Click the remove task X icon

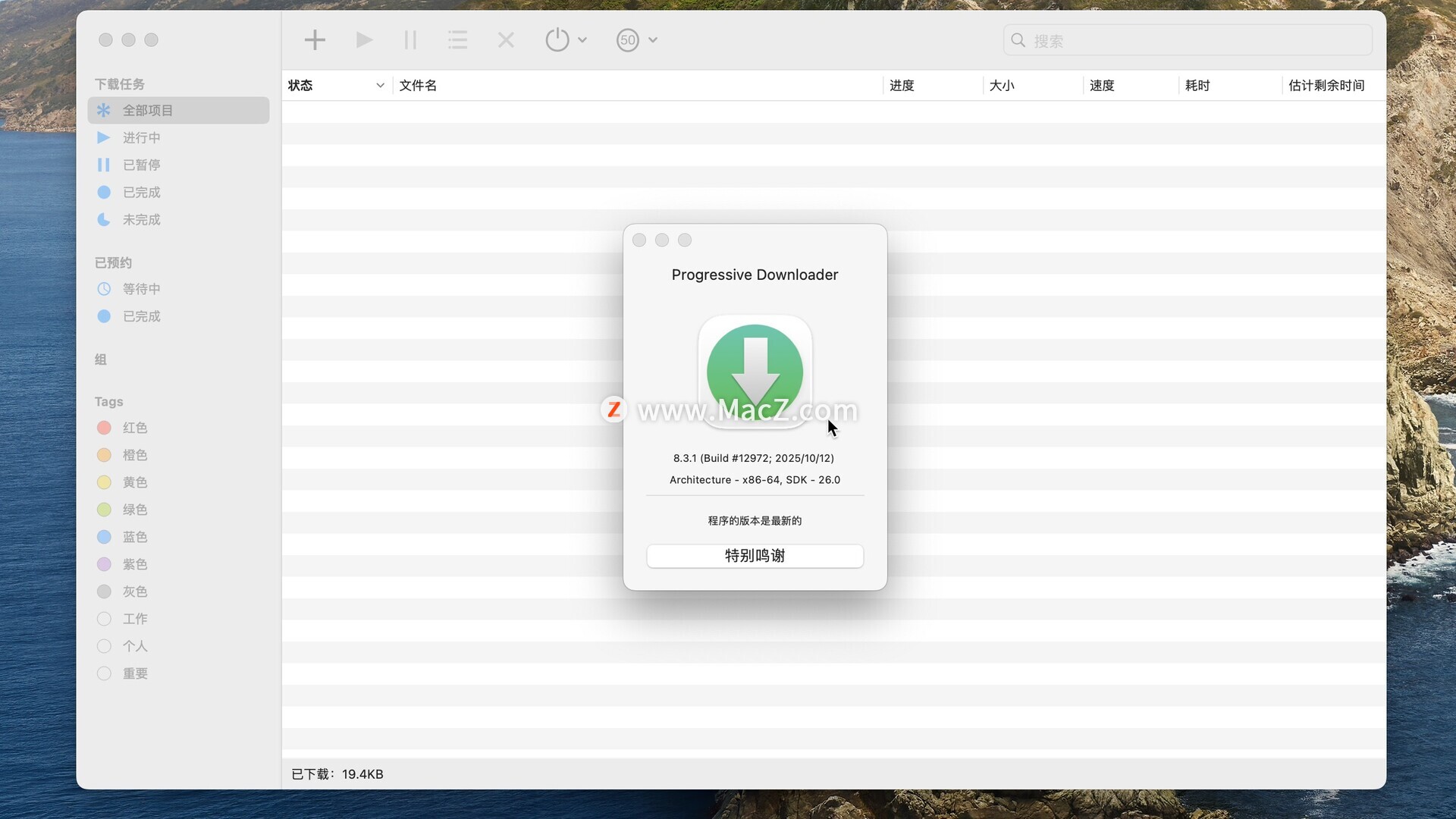coord(506,40)
